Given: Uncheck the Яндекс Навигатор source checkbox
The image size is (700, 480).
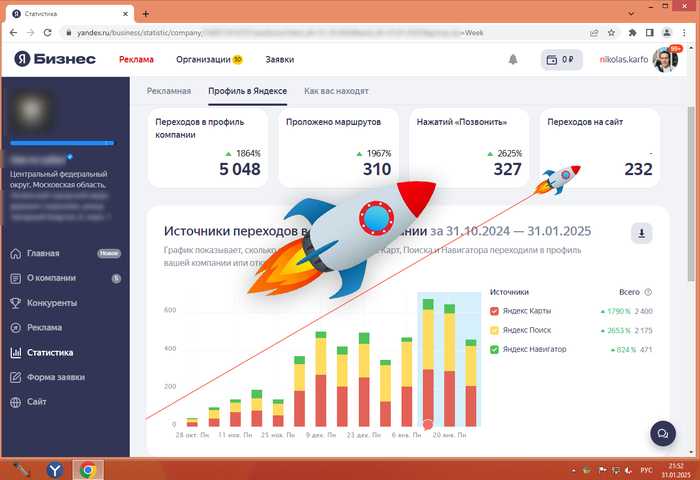Looking at the screenshot, I should 494,349.
